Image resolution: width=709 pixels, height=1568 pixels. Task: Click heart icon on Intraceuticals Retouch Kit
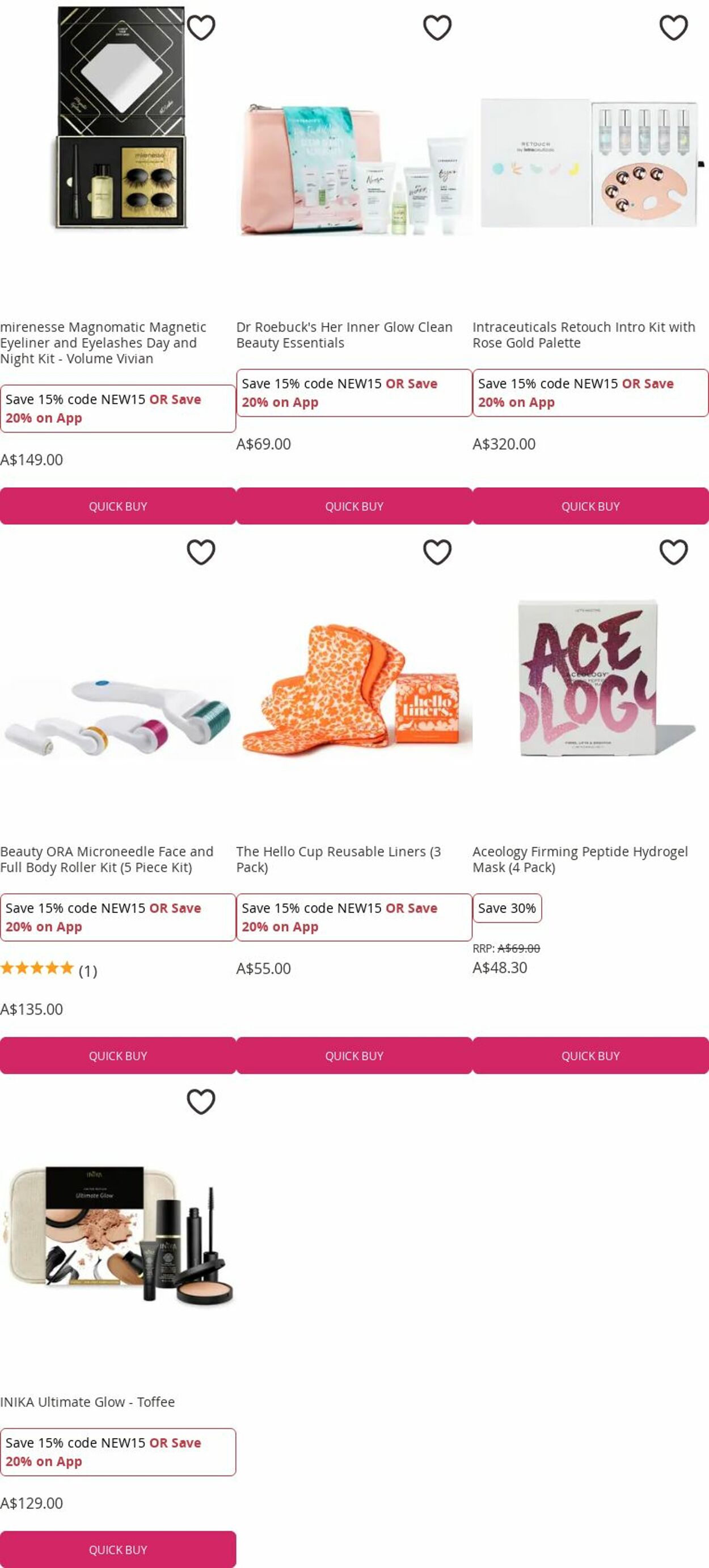673,27
